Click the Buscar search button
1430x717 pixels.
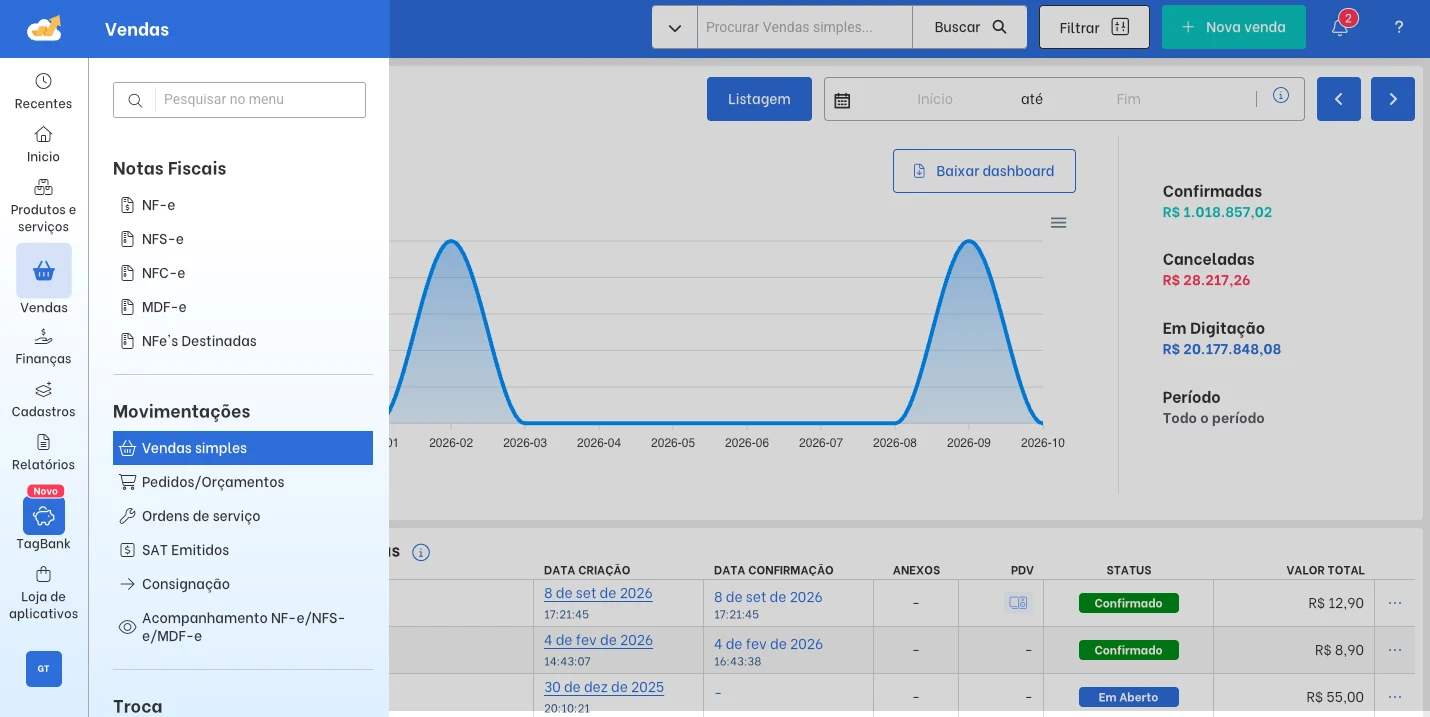[x=970, y=27]
